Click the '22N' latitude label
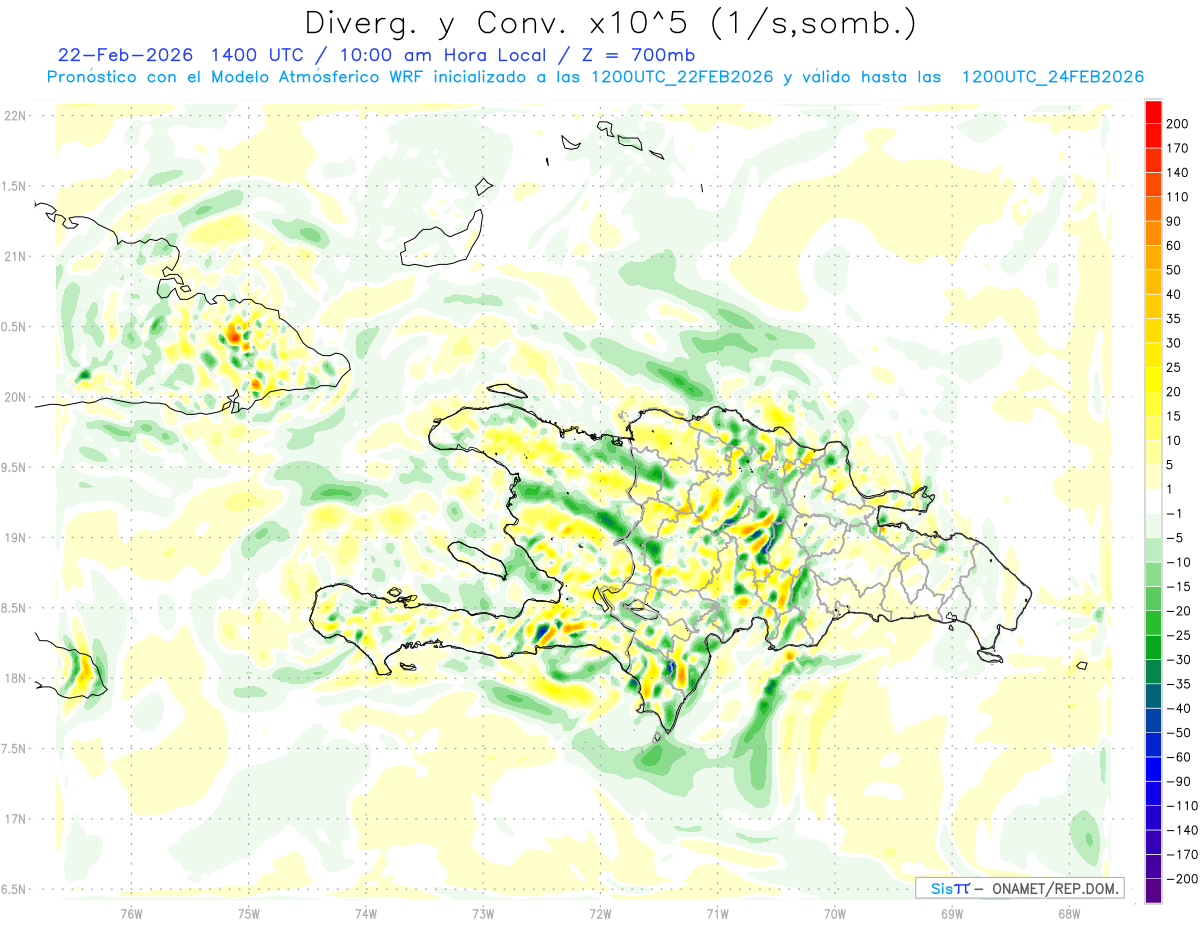The image size is (1200, 927). 14,116
